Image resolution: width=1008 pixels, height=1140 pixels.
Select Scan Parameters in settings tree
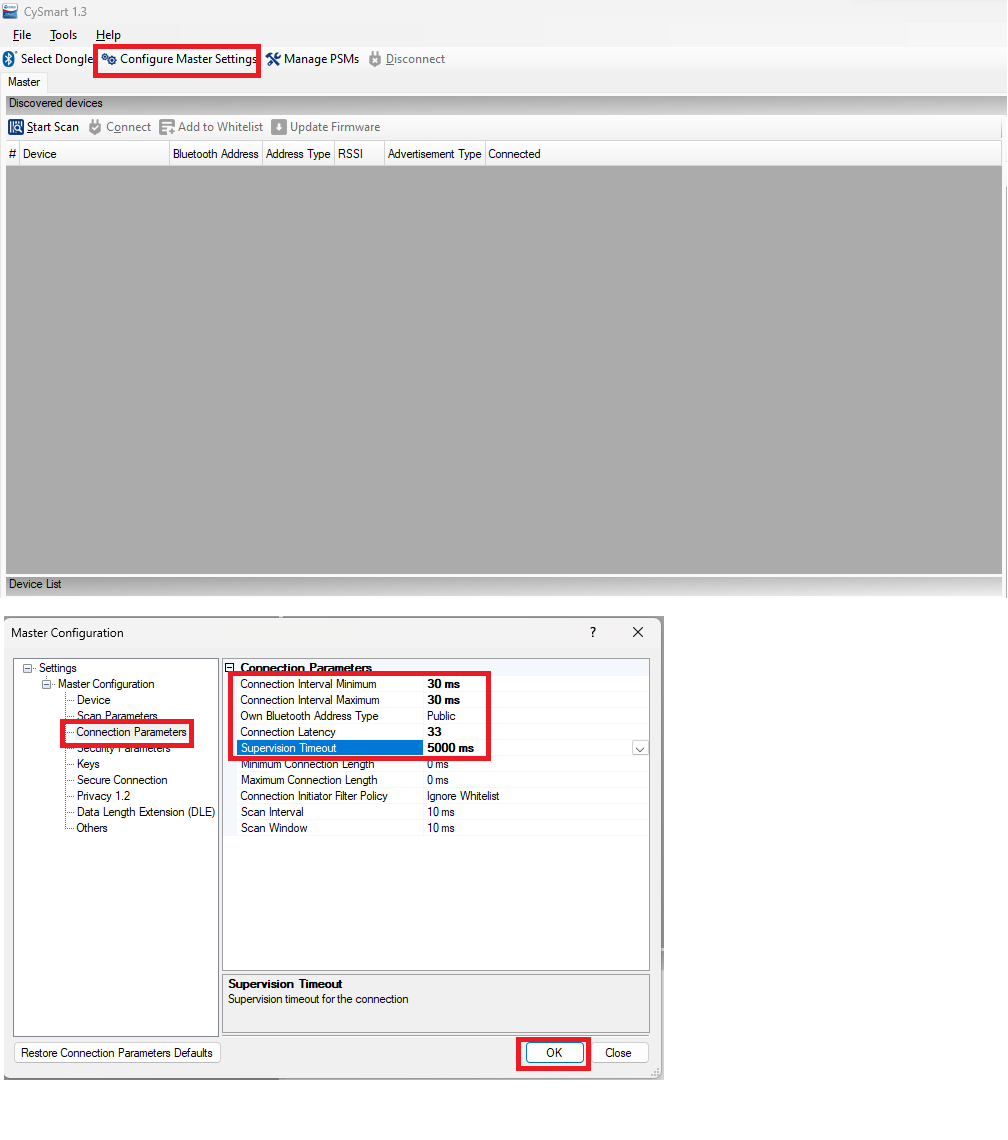pyautogui.click(x=117, y=716)
